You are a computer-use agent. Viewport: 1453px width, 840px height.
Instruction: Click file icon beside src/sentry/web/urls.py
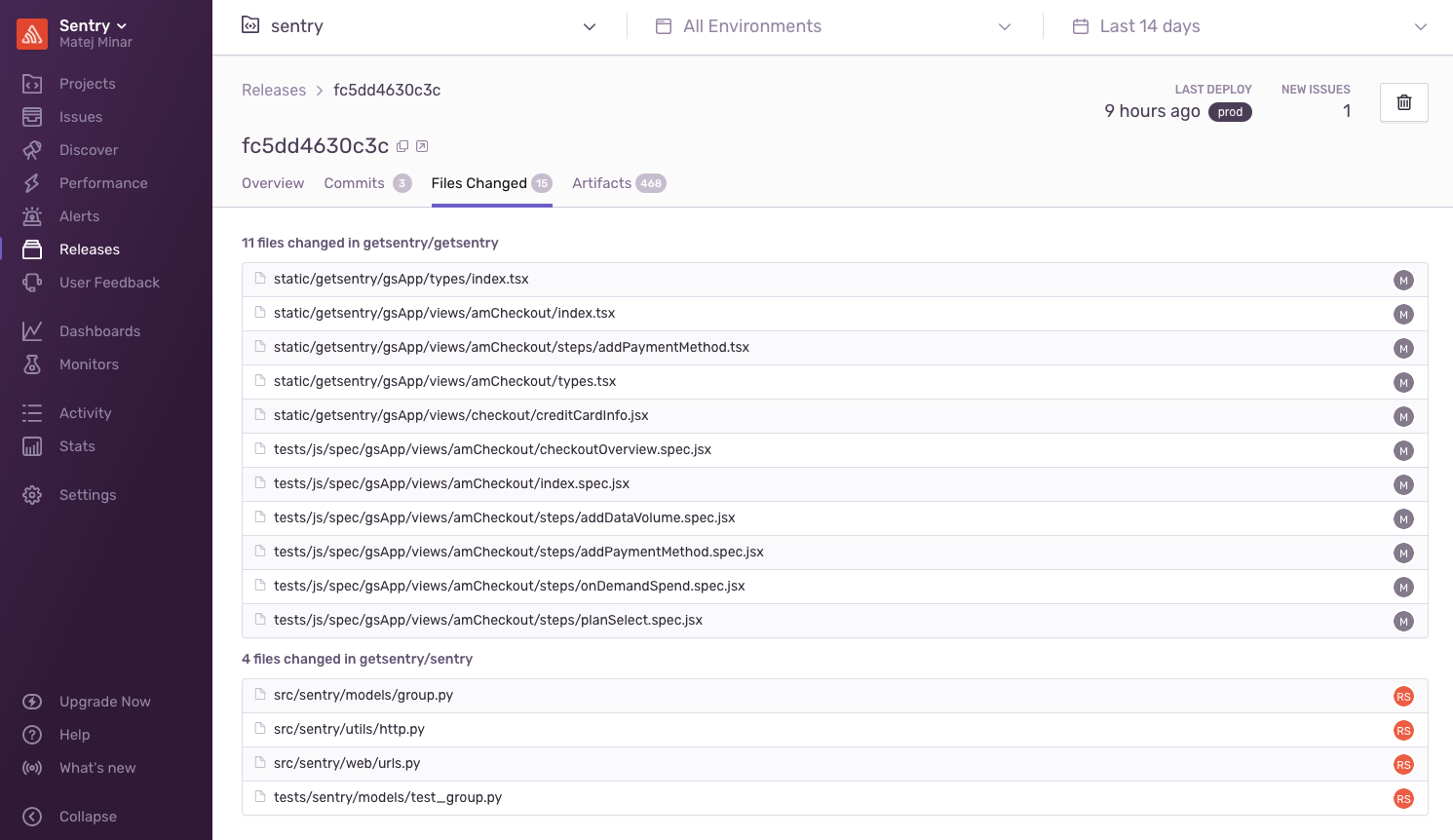pyautogui.click(x=260, y=763)
